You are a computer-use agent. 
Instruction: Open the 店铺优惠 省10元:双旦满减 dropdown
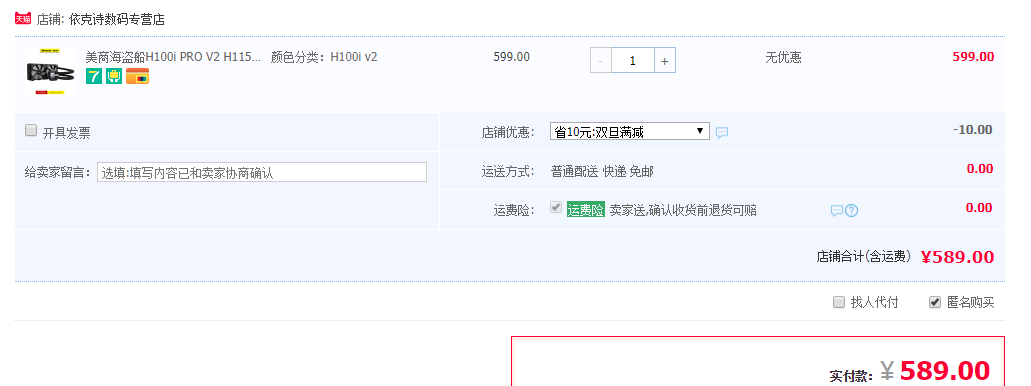coord(630,132)
